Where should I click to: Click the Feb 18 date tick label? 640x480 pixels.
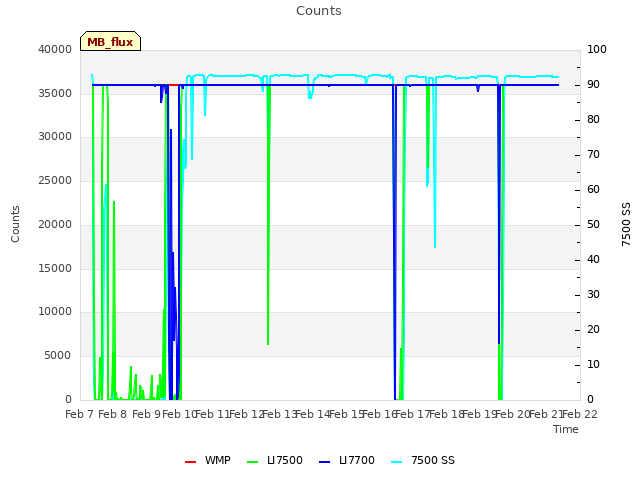pos(446,415)
